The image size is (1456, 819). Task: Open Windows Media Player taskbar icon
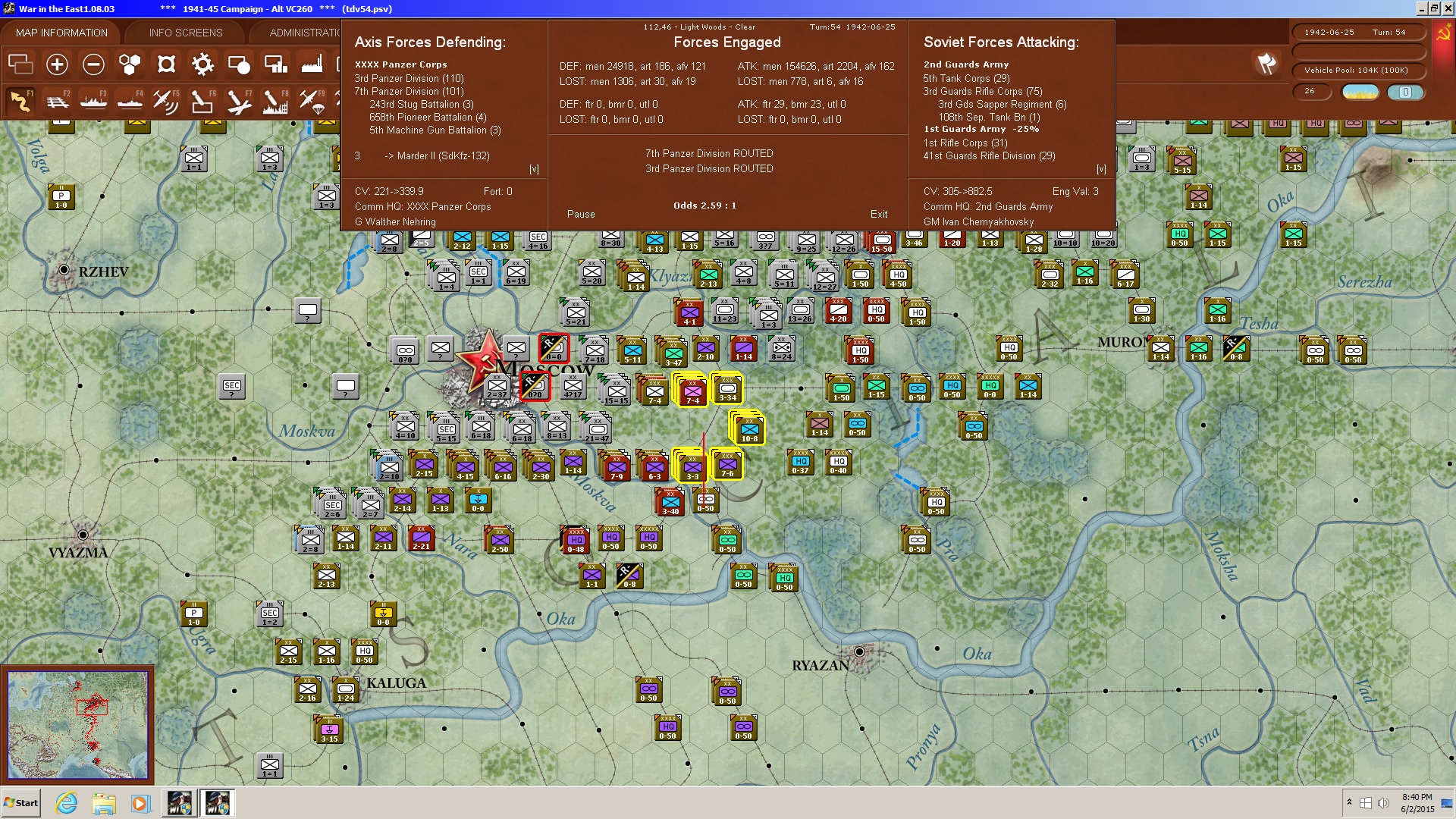[x=140, y=803]
